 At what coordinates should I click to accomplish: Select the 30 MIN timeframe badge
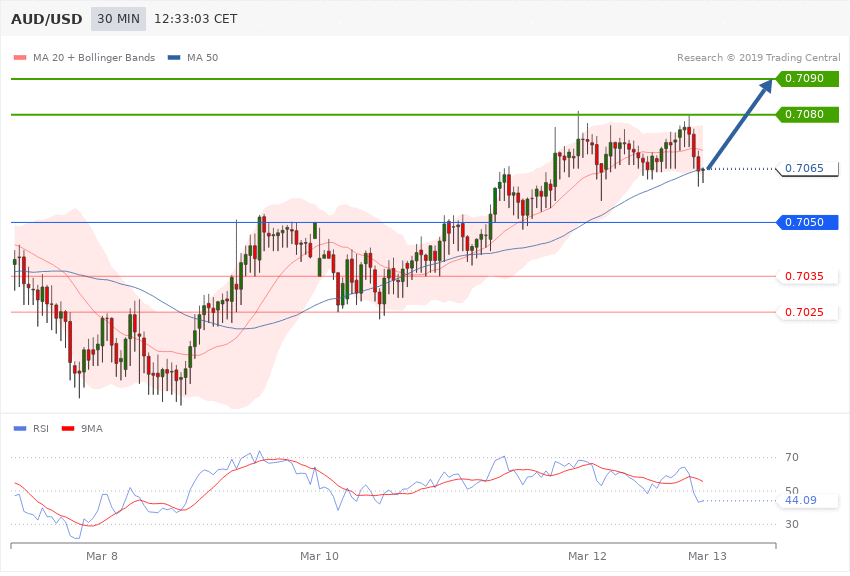[118, 19]
